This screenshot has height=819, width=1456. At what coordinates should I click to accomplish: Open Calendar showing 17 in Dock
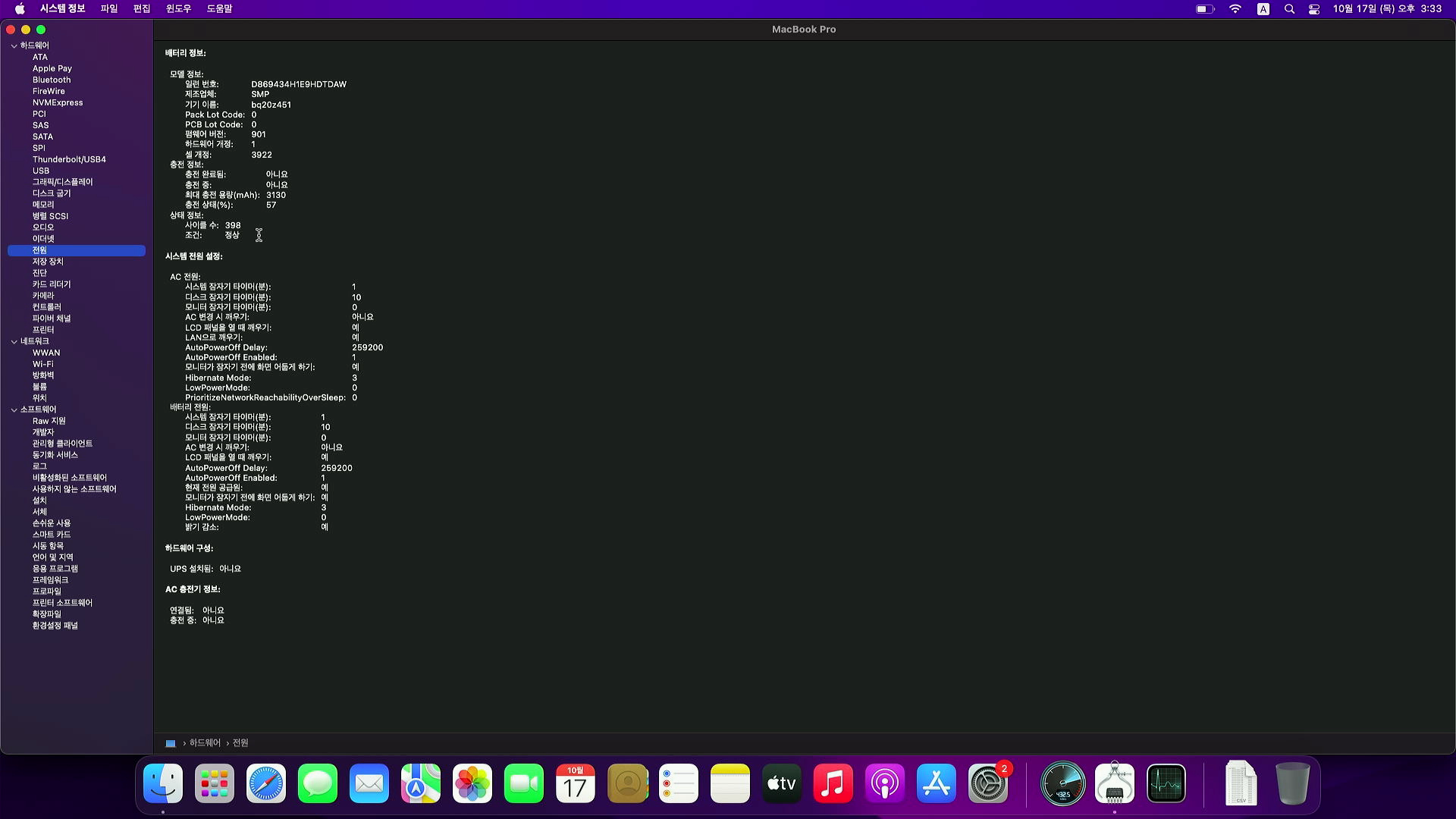[x=576, y=783]
